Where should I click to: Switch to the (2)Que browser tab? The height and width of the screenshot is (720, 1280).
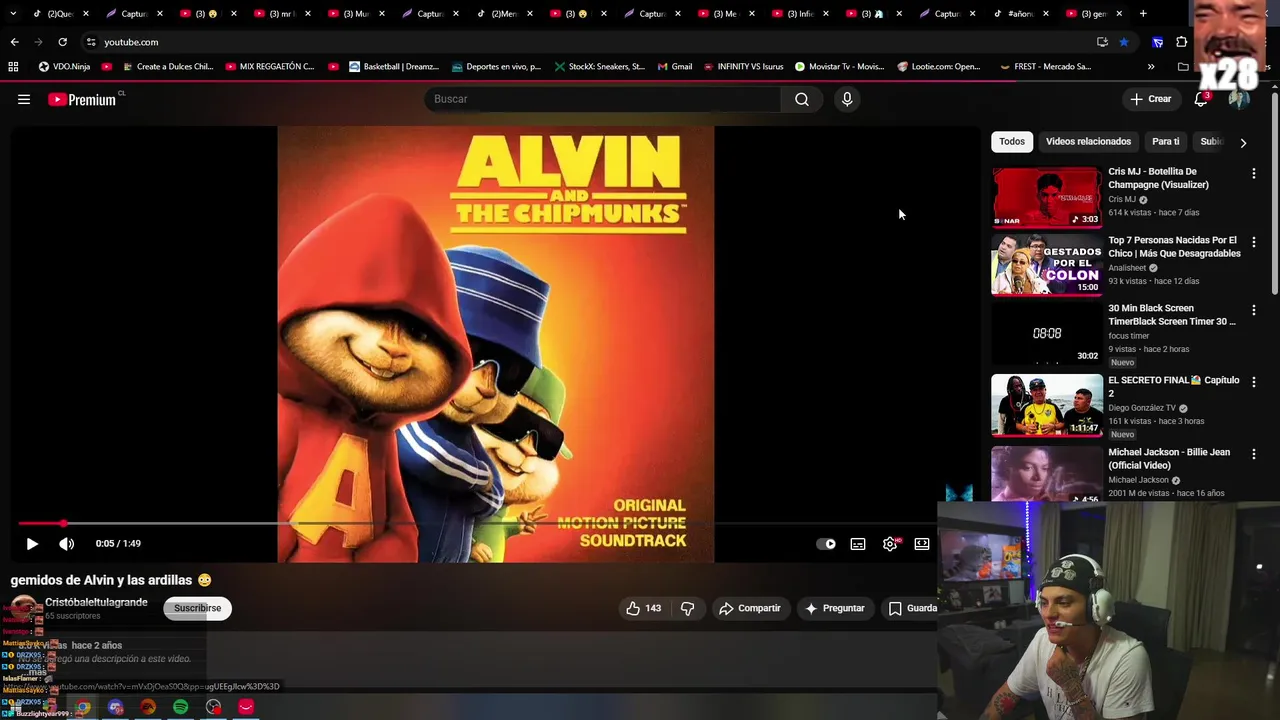(x=60, y=14)
